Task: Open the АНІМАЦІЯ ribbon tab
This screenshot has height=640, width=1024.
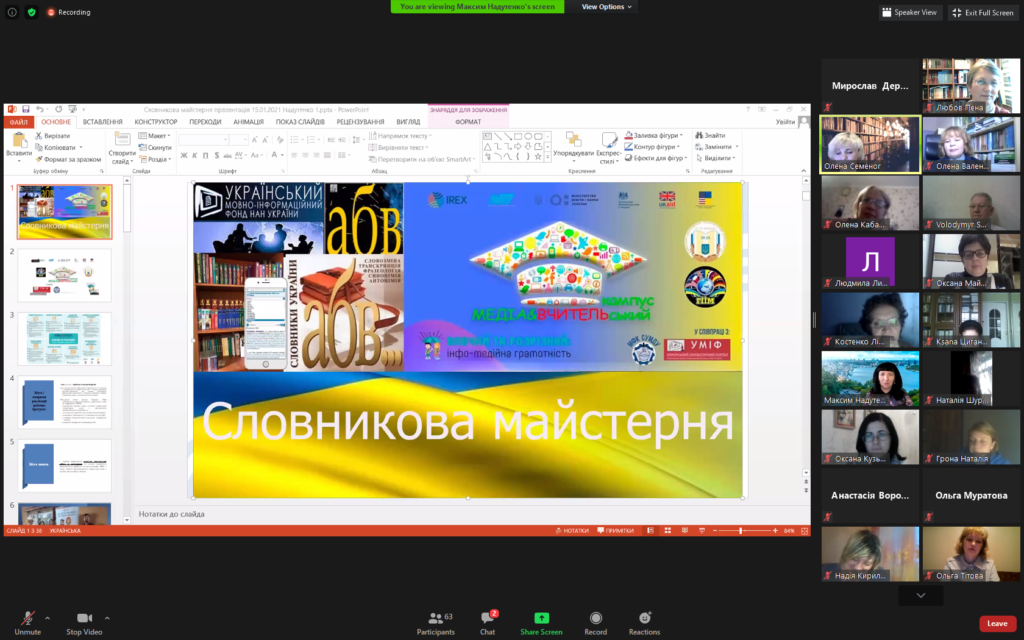Action: point(248,122)
